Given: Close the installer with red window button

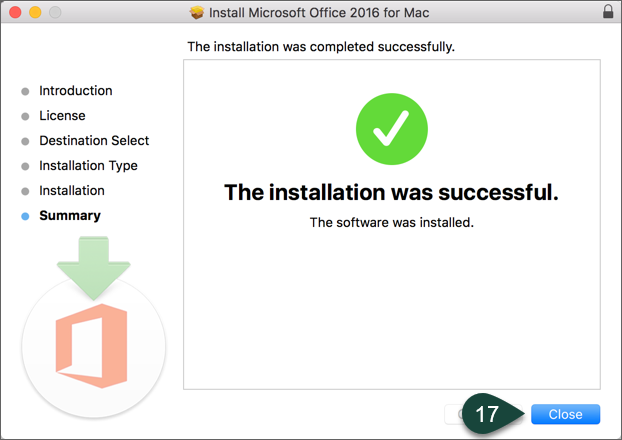Looking at the screenshot, I should coord(13,12).
